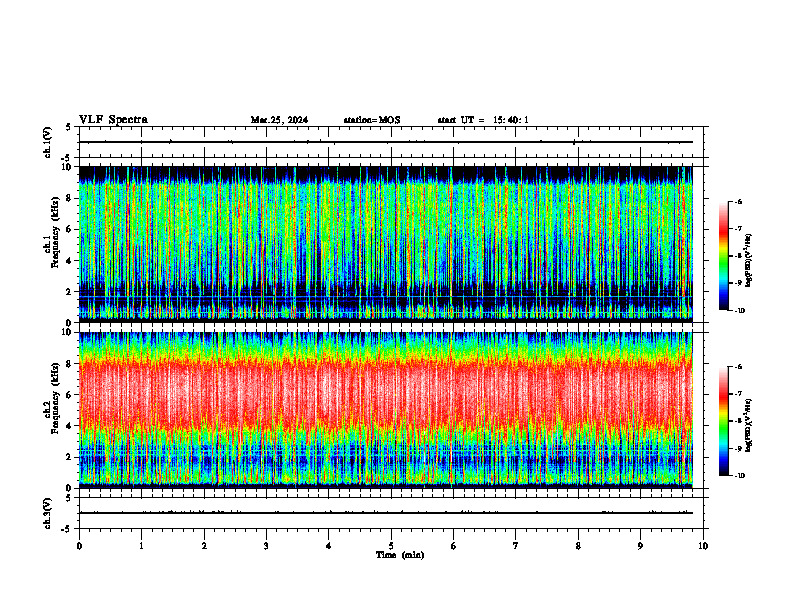
Task: Click the "-10" value on ch.2 color bar
Action: [x=739, y=476]
